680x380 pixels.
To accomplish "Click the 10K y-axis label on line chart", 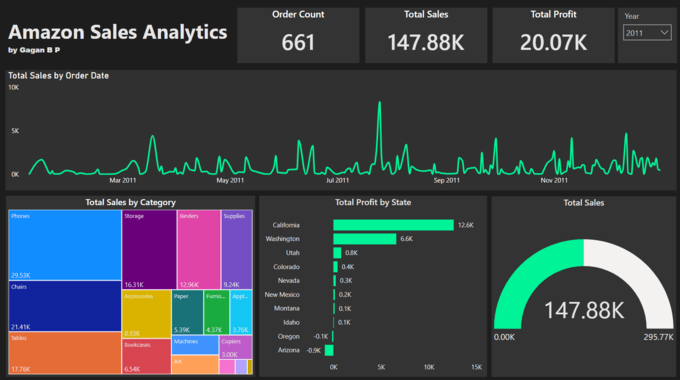I will 13,88.
